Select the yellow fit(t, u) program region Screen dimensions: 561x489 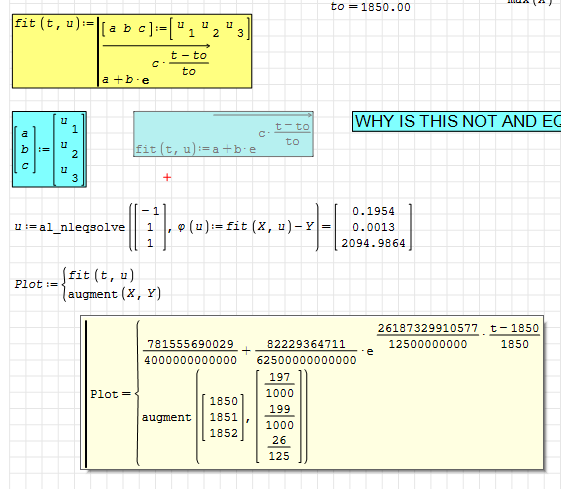click(x=132, y=51)
